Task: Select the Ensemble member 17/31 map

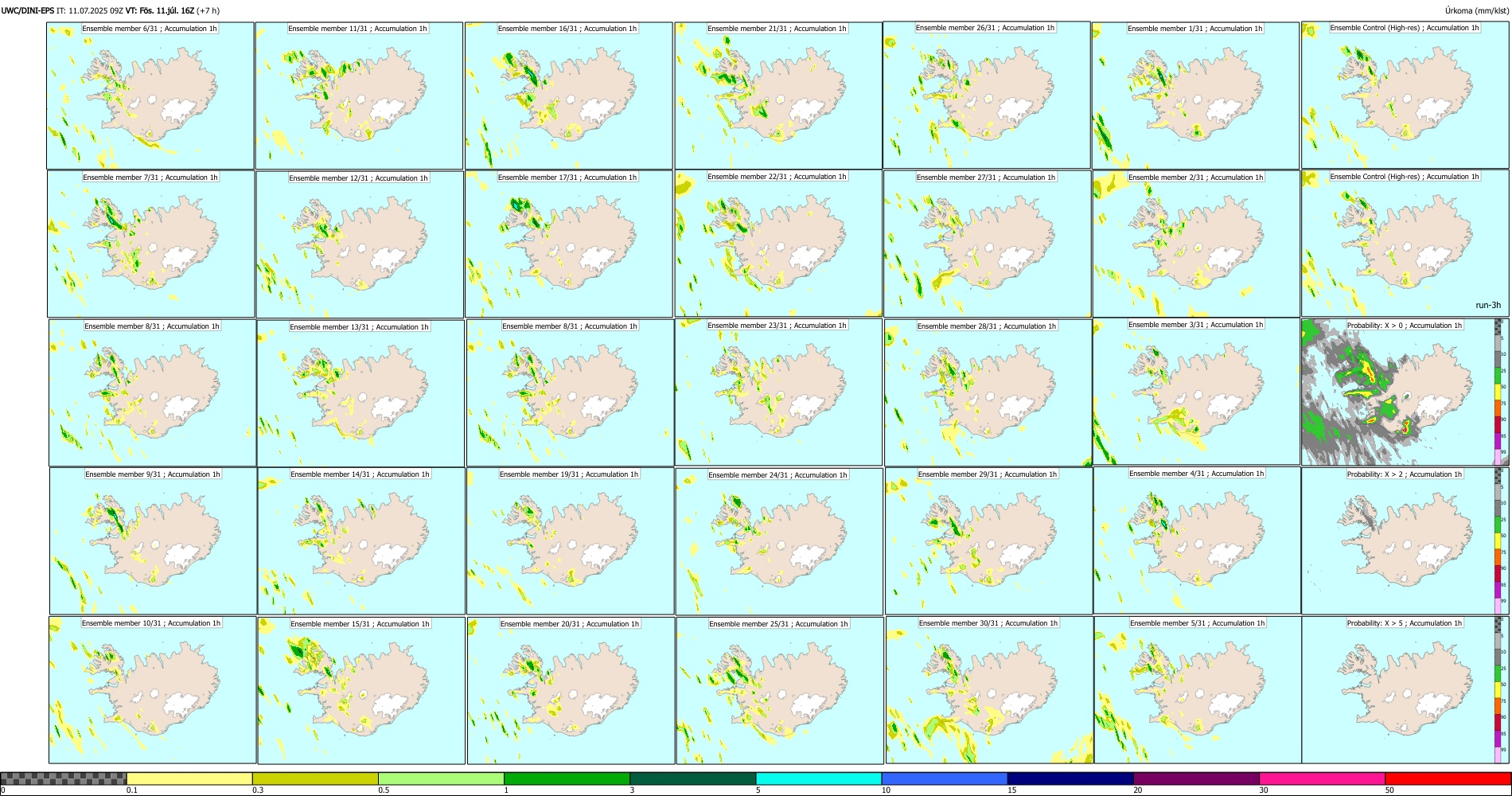Action: coord(569,244)
